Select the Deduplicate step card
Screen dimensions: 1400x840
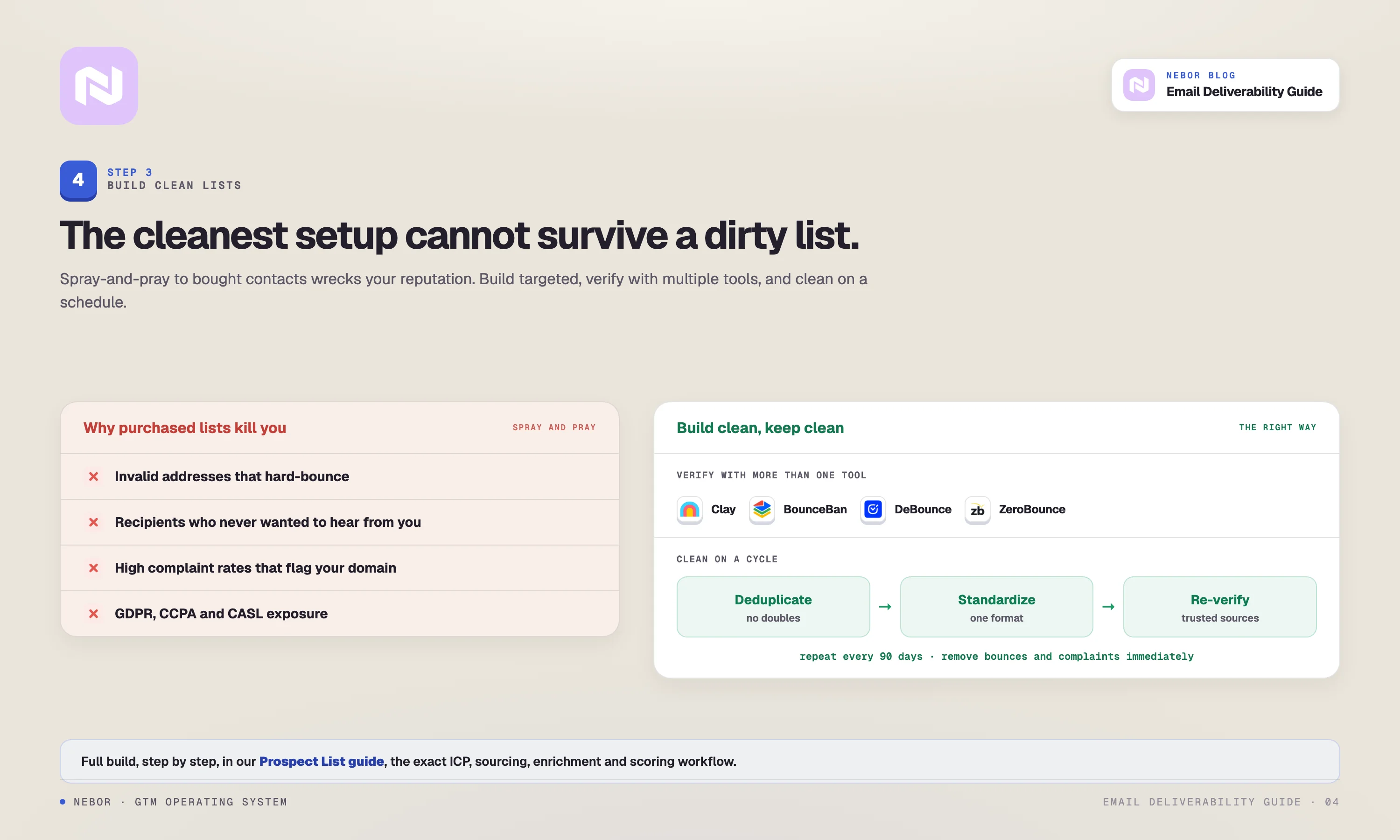773,607
